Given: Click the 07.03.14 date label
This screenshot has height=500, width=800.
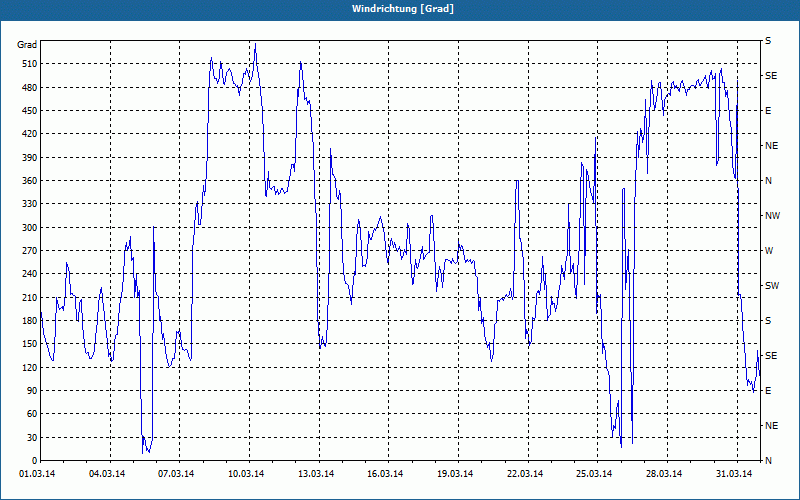Looking at the screenshot, I should [176, 474].
